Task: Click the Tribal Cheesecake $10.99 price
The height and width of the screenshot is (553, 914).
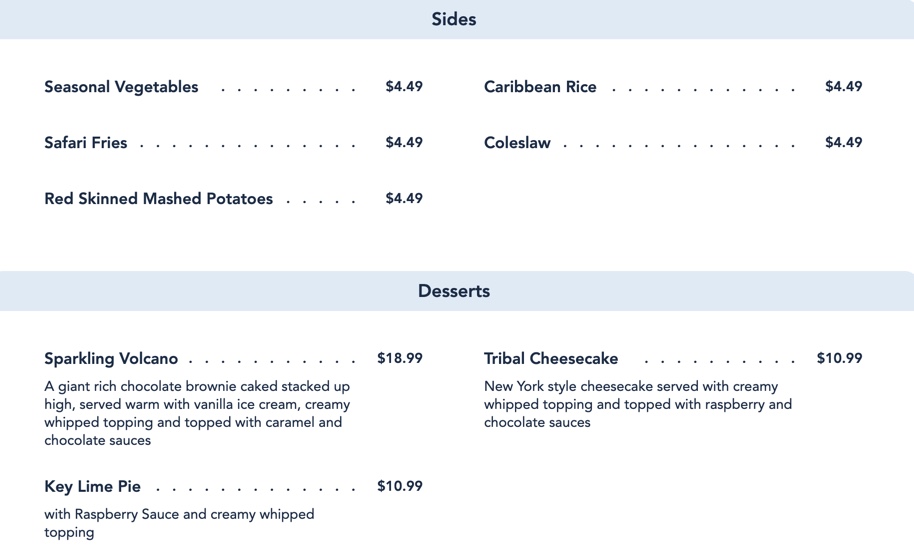Action: coord(839,359)
